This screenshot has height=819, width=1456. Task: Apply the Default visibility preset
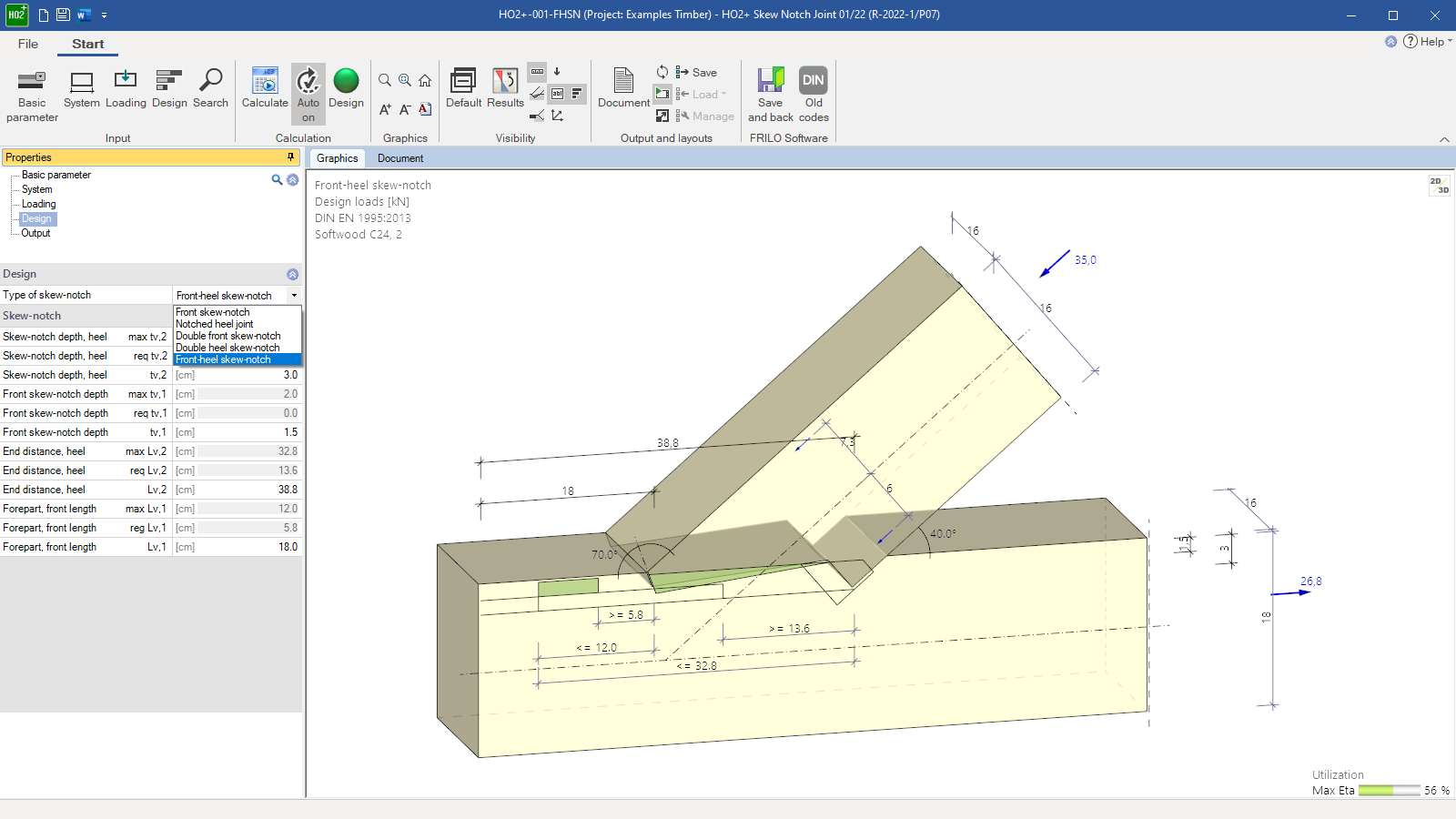pos(463,89)
